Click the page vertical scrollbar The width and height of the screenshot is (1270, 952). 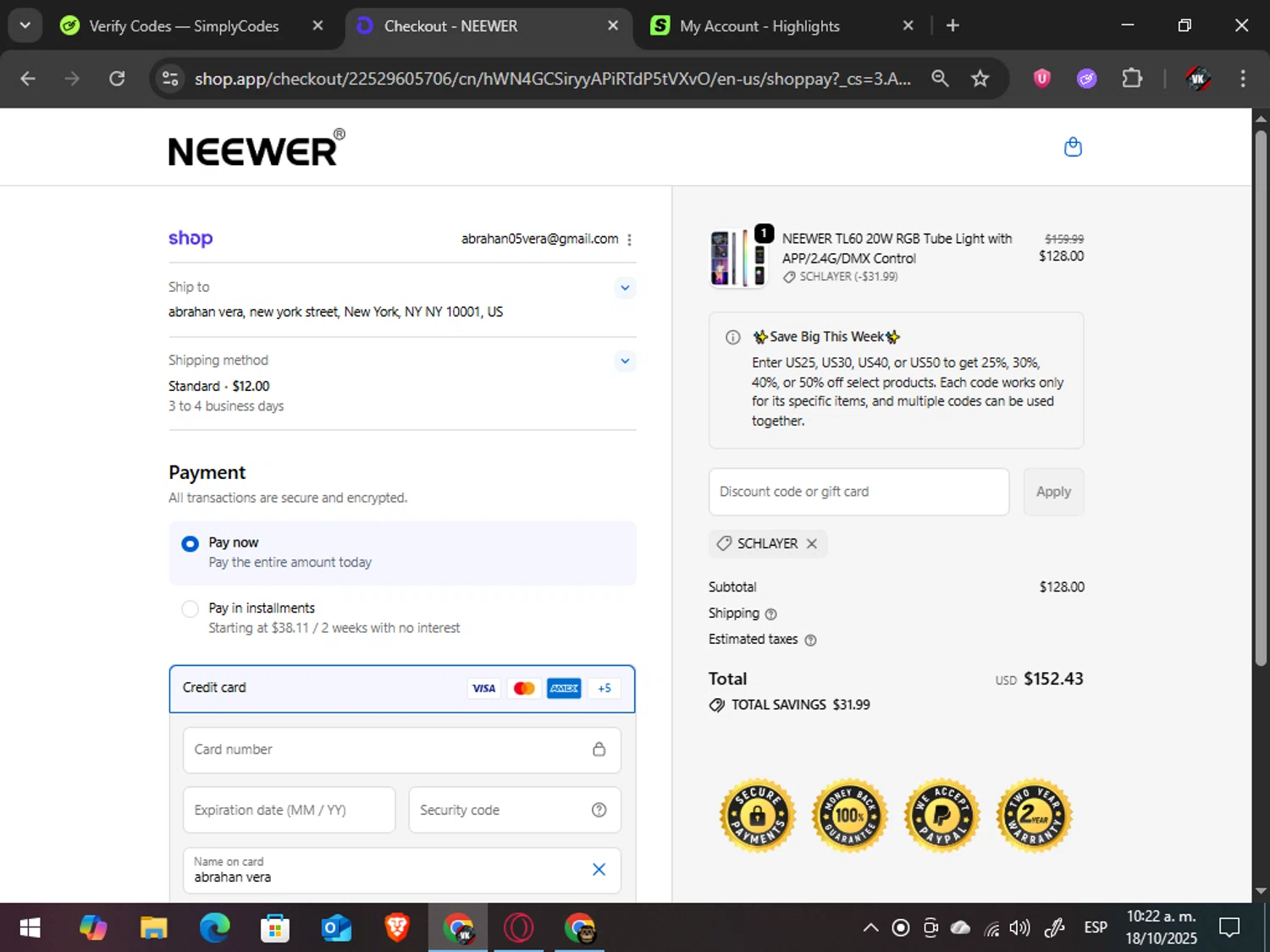1261,397
